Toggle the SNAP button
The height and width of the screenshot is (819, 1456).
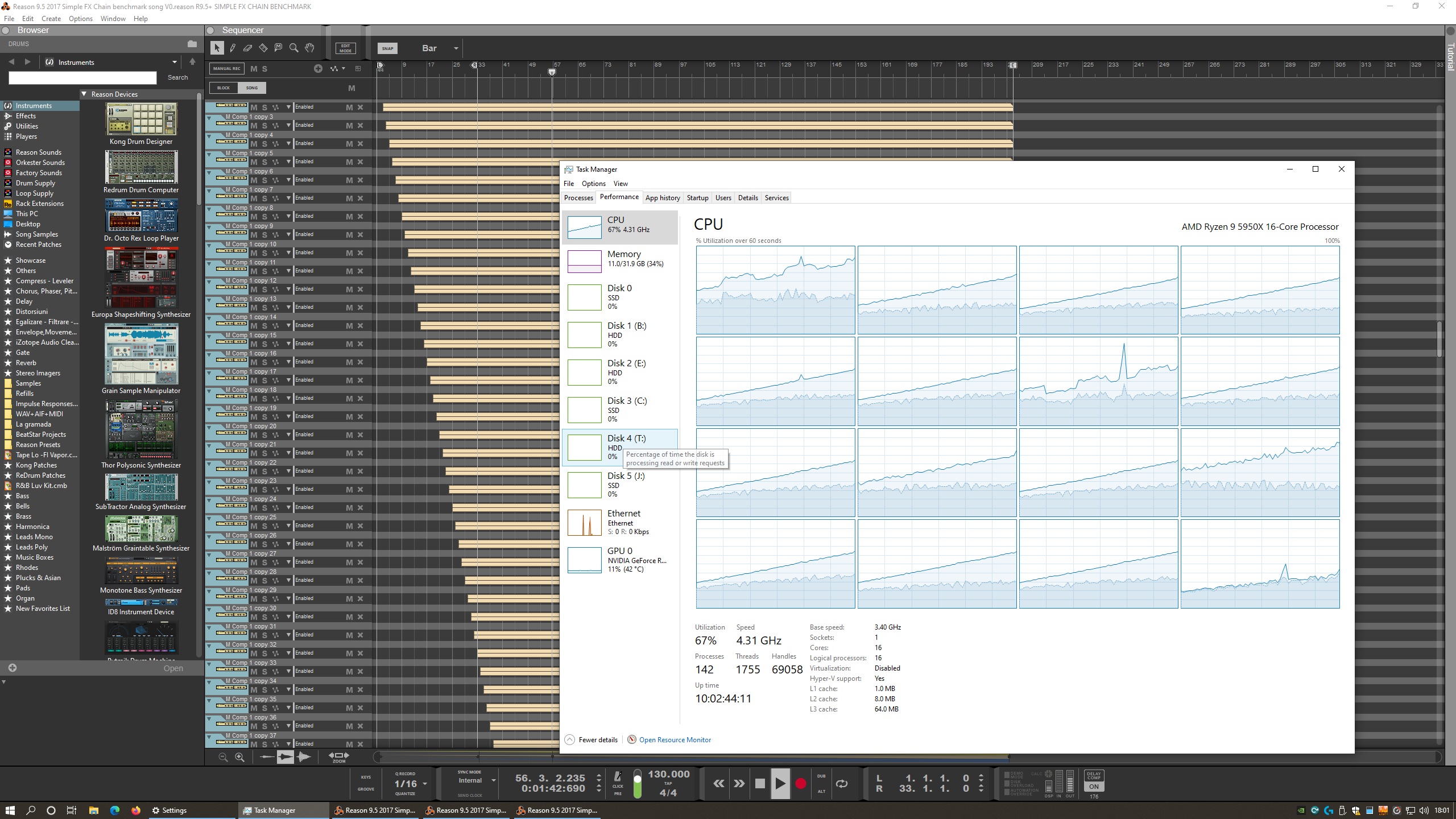[x=387, y=48]
